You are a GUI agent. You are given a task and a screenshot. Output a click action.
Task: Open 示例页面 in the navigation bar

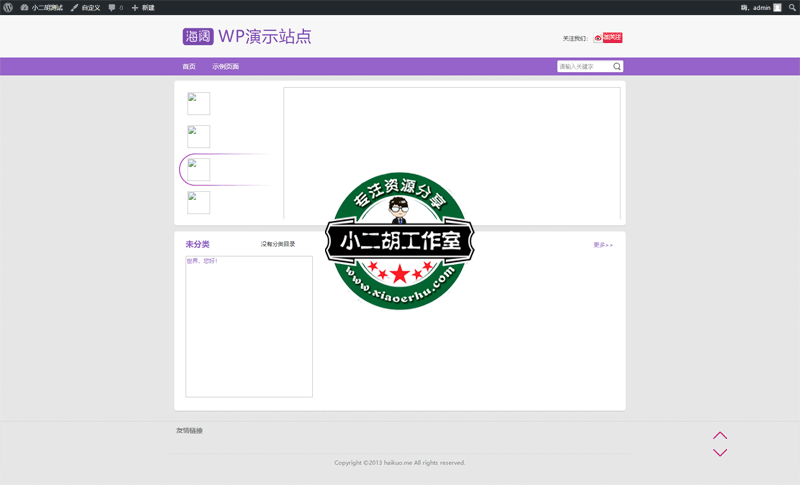[x=225, y=67]
